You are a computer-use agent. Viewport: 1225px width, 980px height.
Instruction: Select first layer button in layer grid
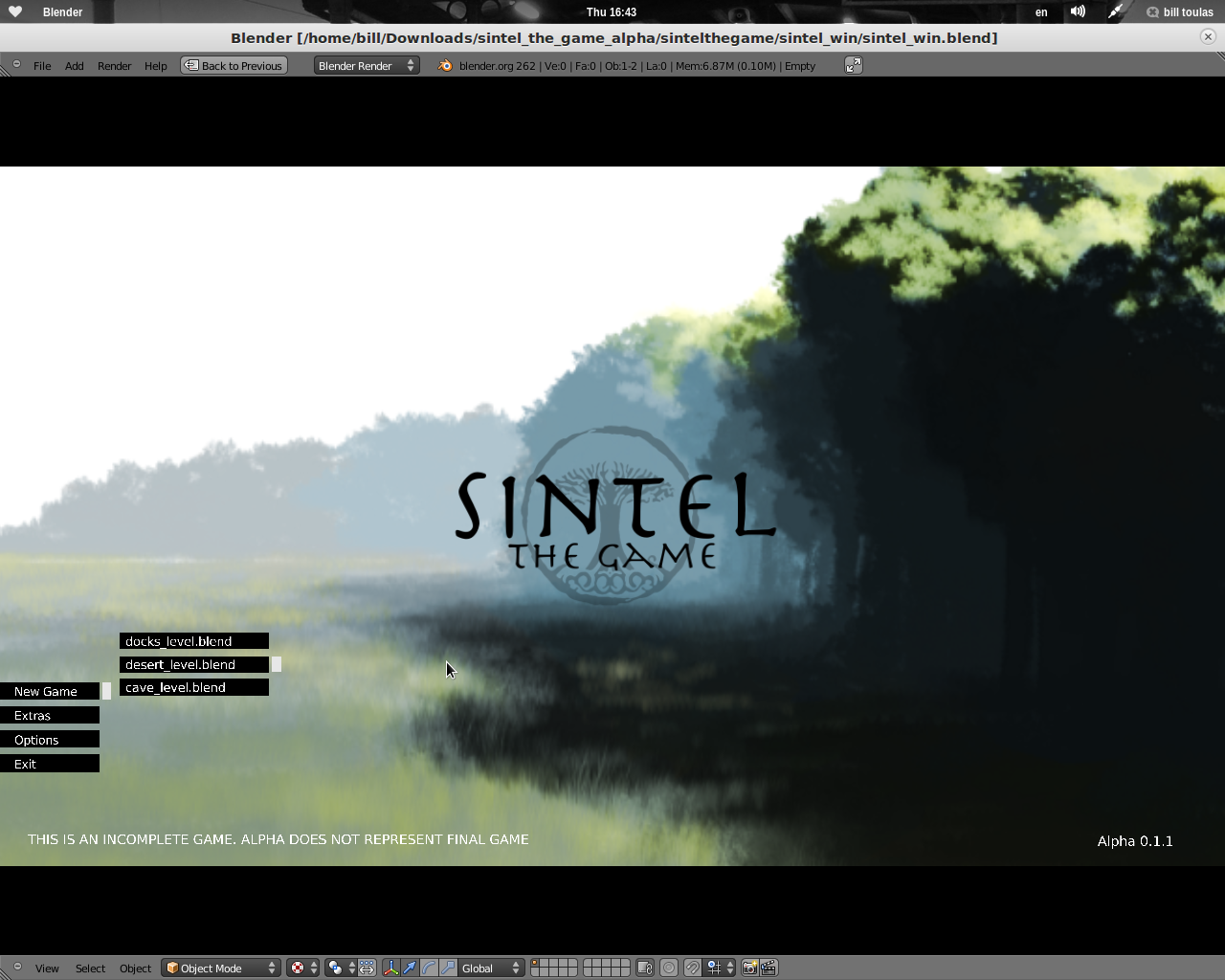[536, 963]
